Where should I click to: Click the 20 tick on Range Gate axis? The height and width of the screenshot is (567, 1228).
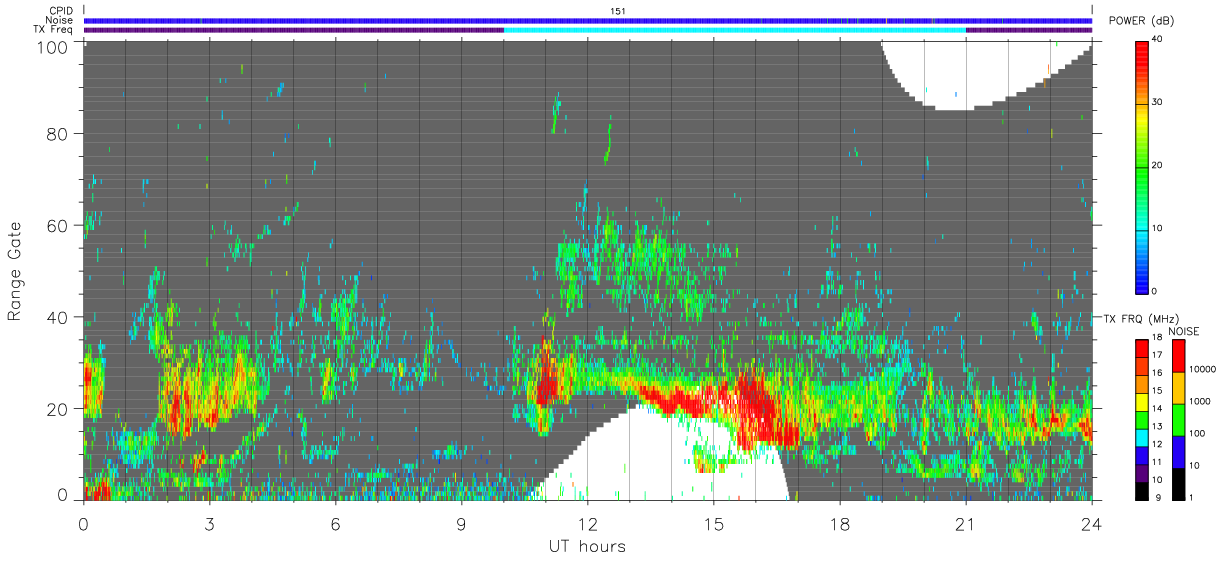coord(59,409)
